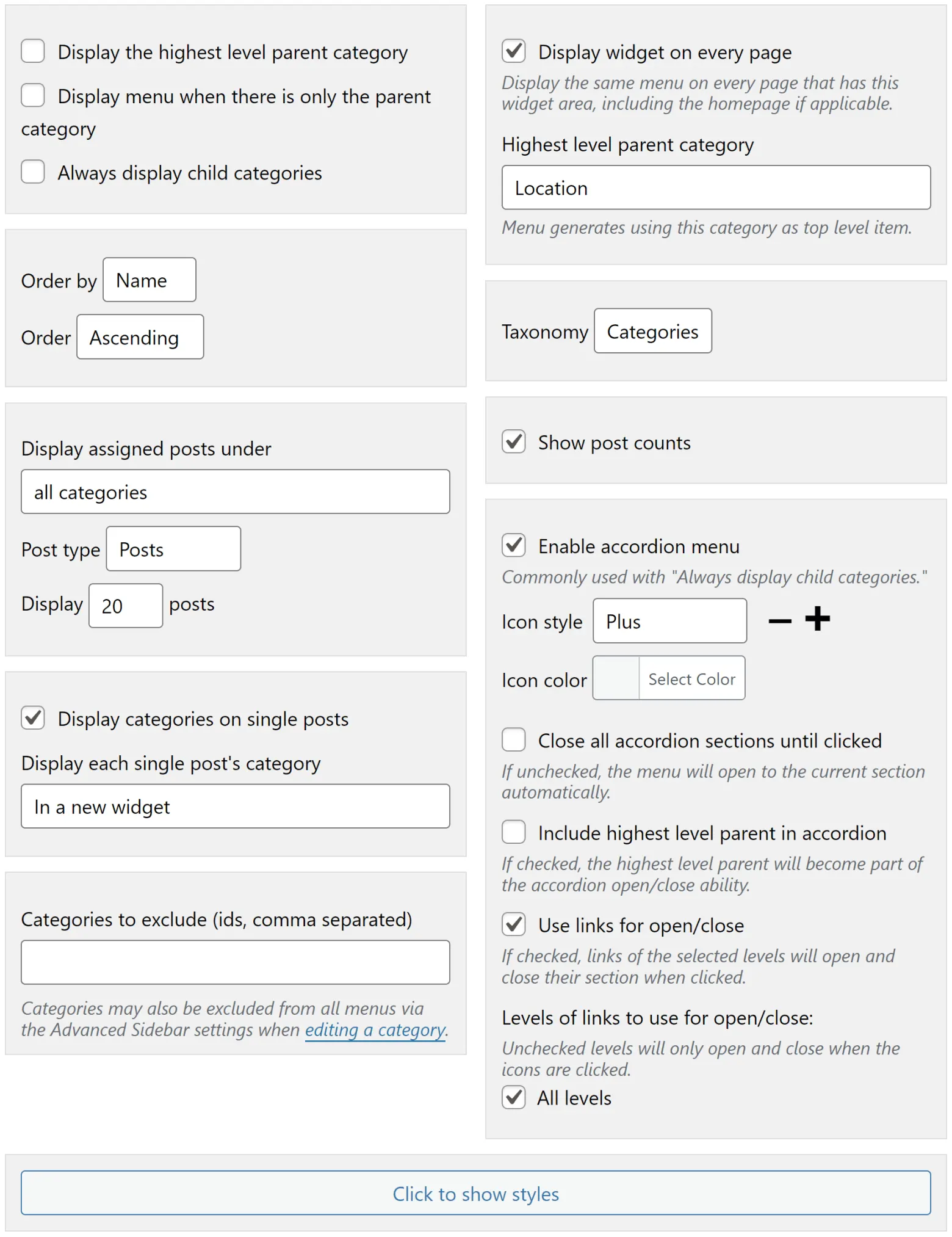
Task: Check Close all accordion sections until clicked
Action: coord(513,739)
